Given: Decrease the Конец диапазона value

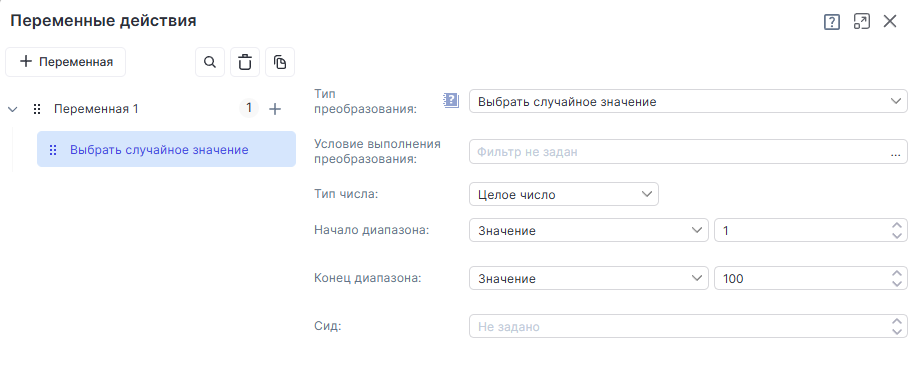Looking at the screenshot, I should pyautogui.click(x=896, y=284).
